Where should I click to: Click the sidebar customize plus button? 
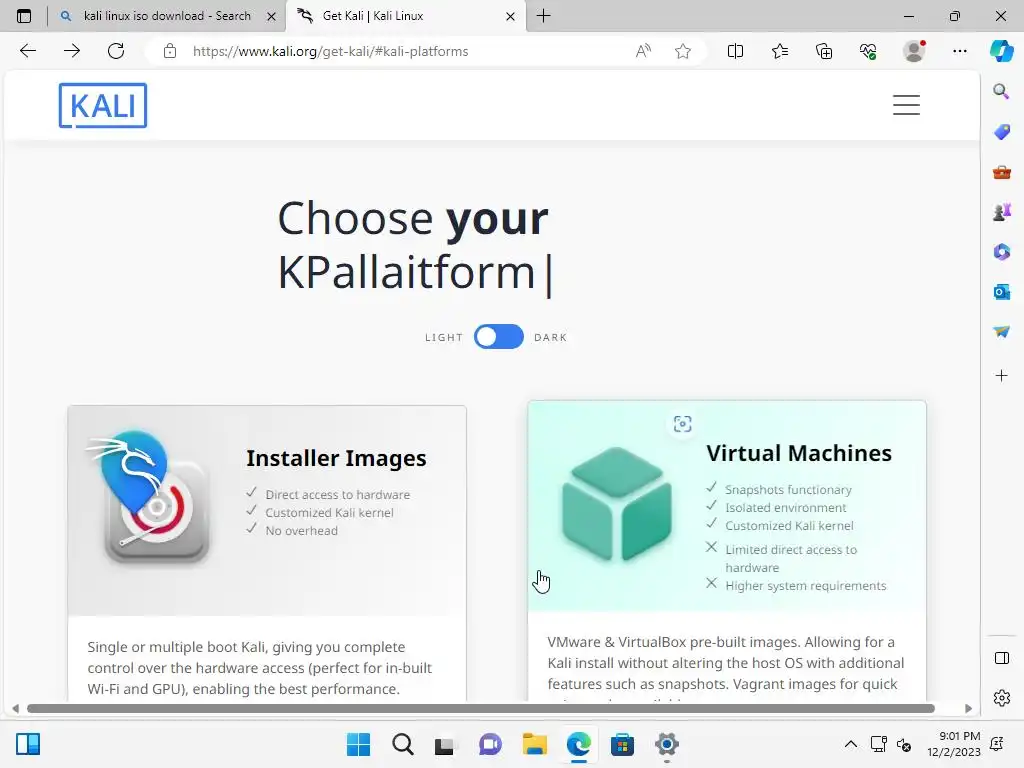(1001, 376)
